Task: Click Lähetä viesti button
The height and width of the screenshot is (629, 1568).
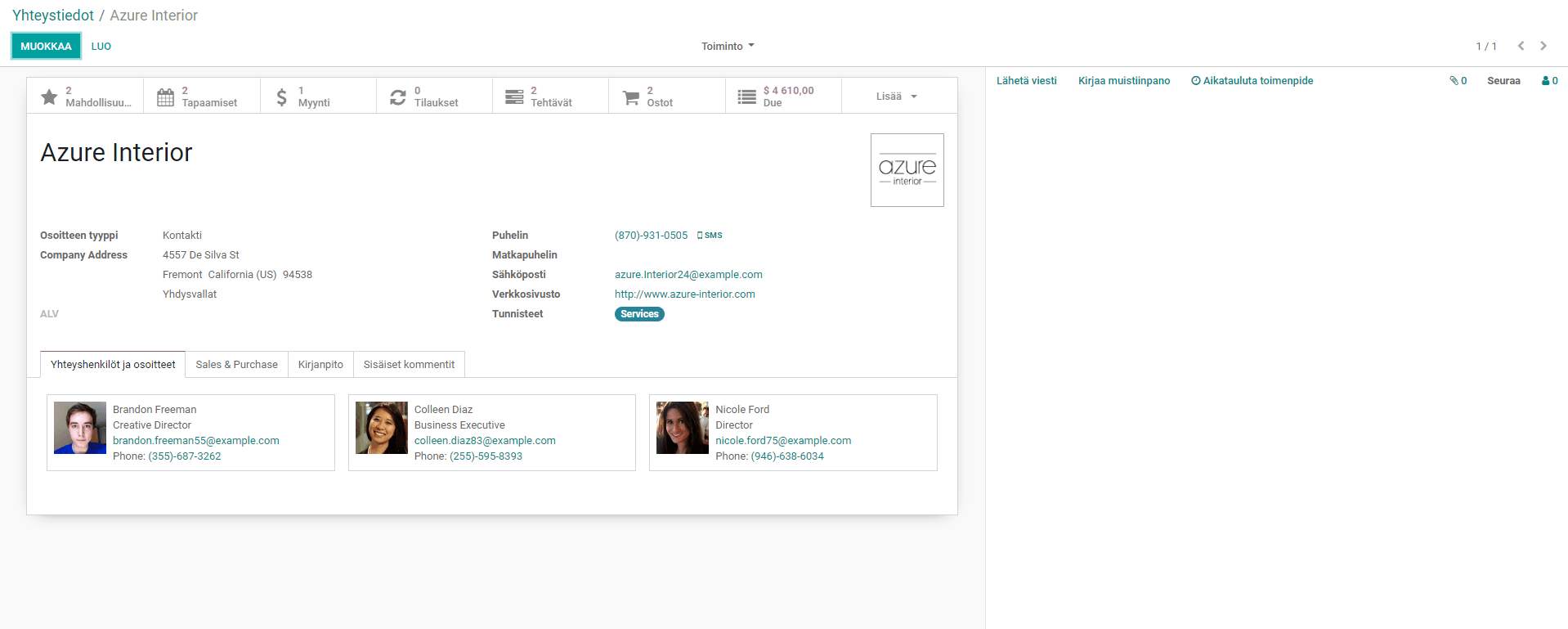Action: click(x=1026, y=81)
